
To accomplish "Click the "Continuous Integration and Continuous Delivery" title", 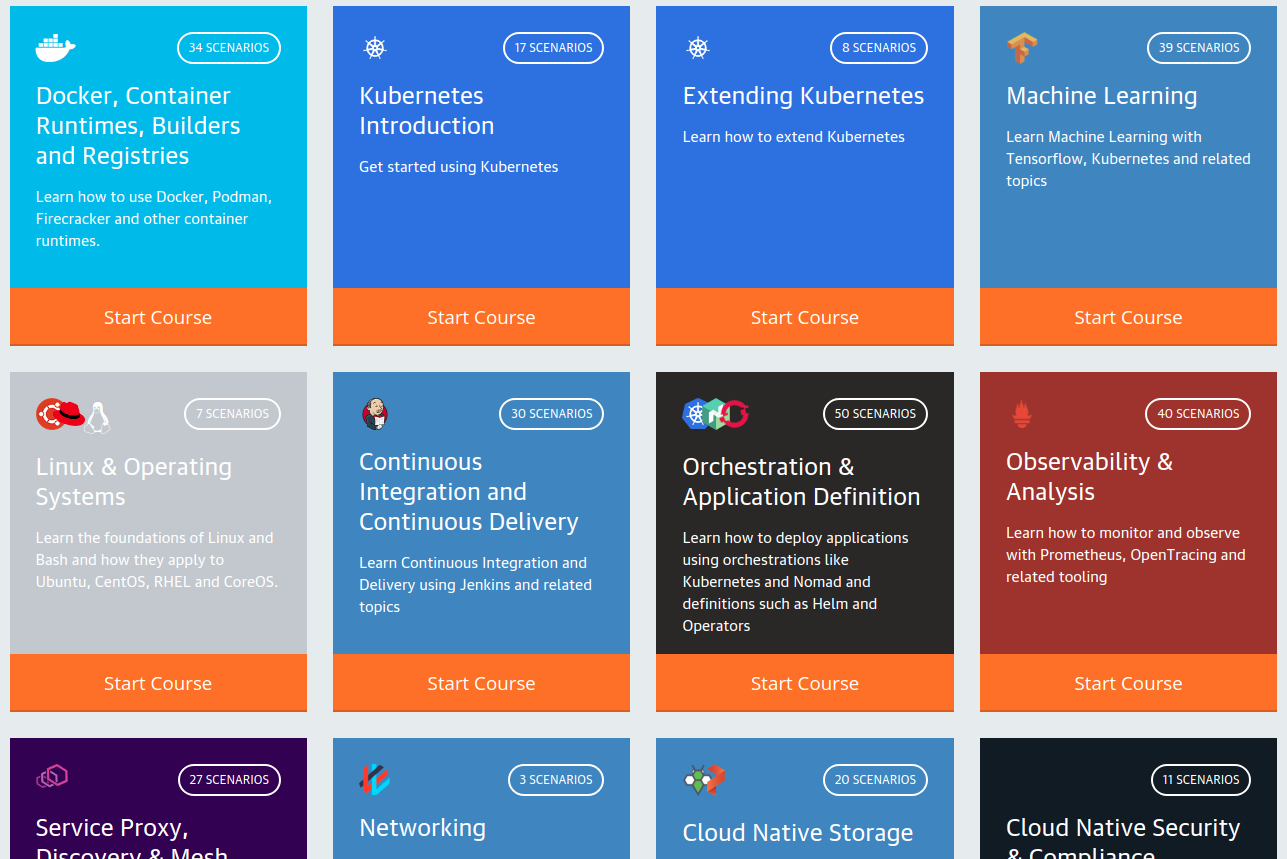I will click(469, 492).
